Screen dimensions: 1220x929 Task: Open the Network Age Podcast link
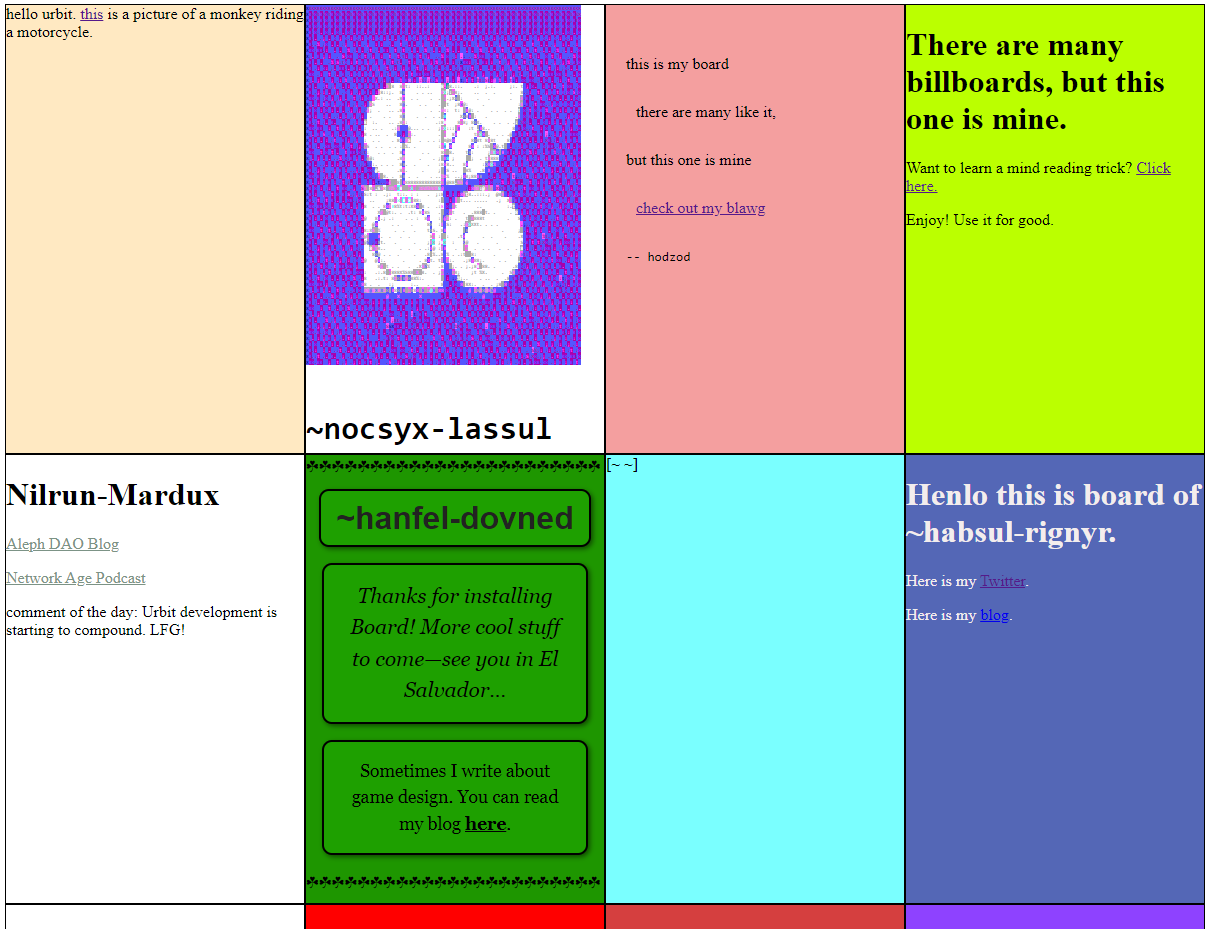pyautogui.click(x=76, y=578)
